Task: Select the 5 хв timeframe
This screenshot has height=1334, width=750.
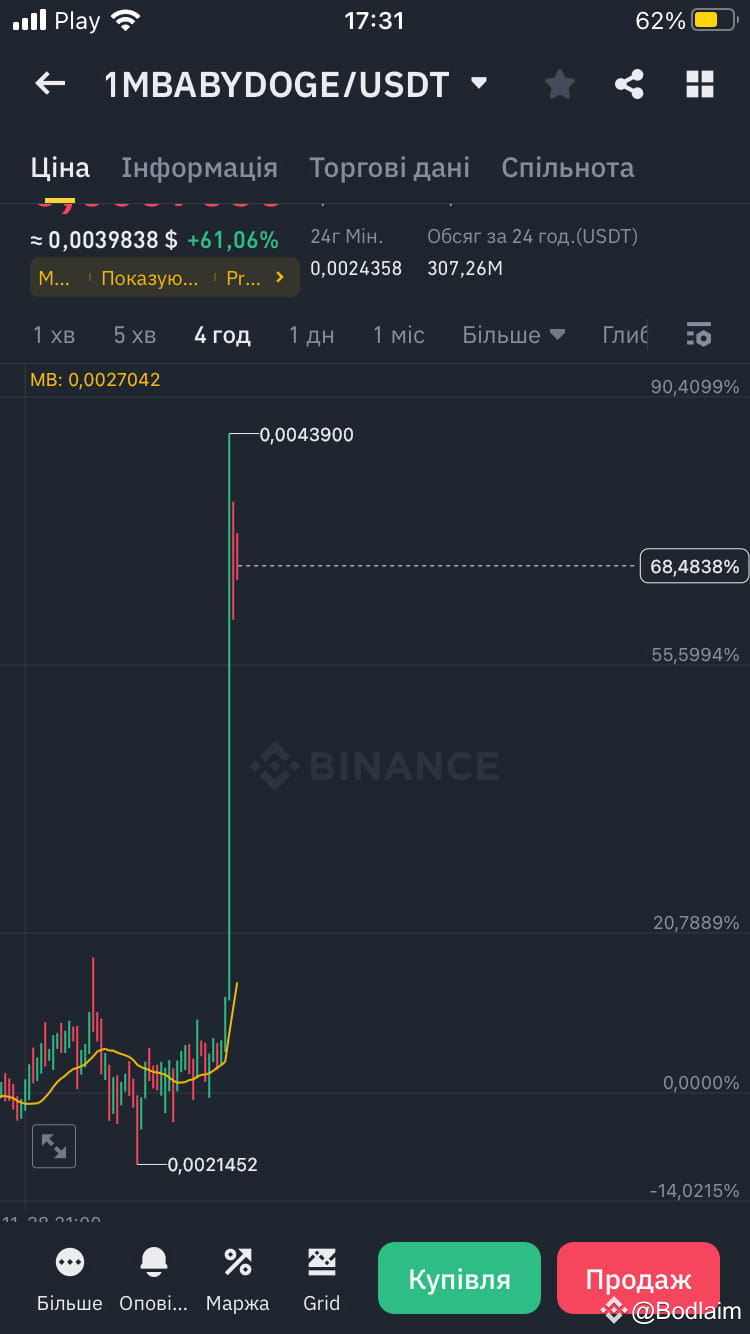Action: 135,335
